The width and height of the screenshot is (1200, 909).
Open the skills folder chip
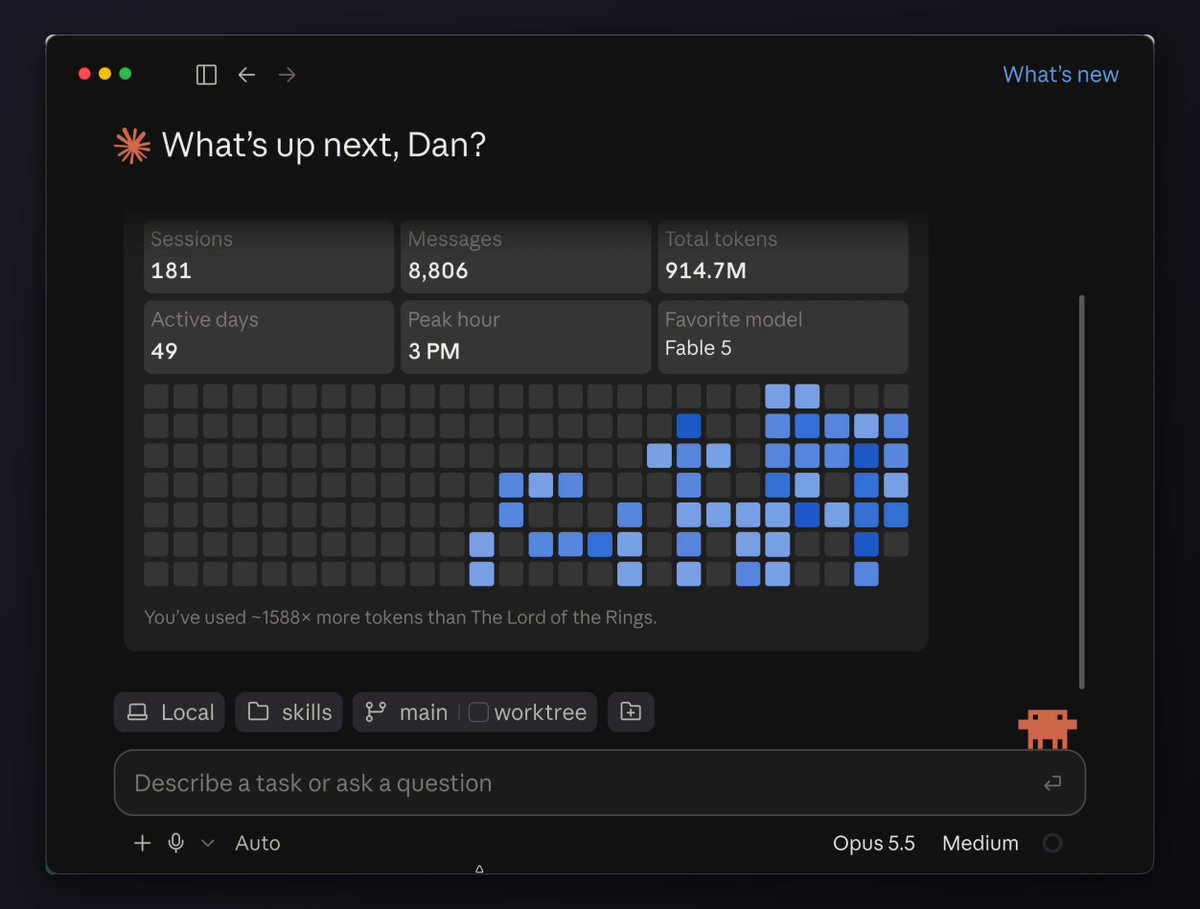(x=290, y=712)
